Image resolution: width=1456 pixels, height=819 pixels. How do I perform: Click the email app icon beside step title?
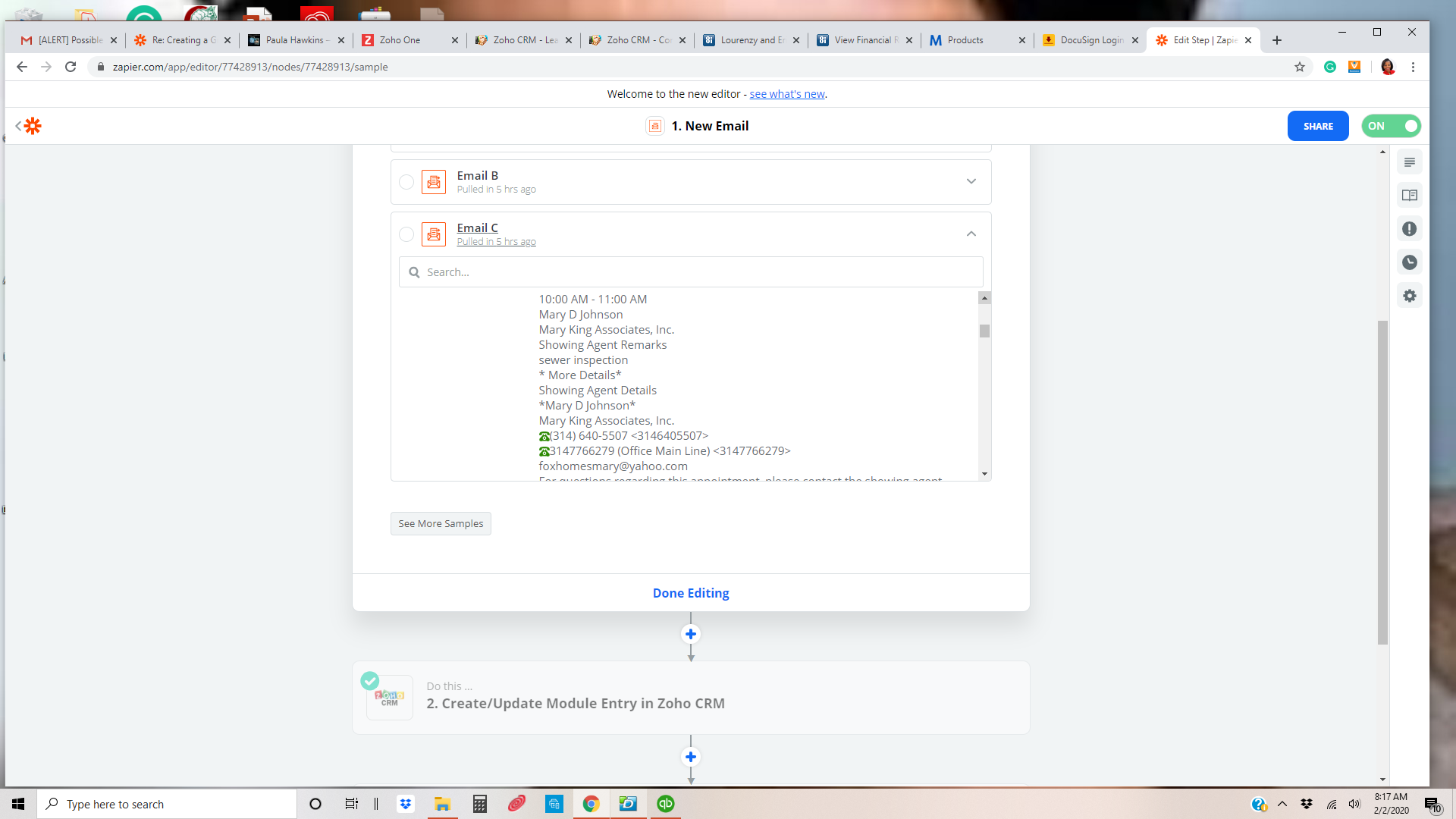655,126
